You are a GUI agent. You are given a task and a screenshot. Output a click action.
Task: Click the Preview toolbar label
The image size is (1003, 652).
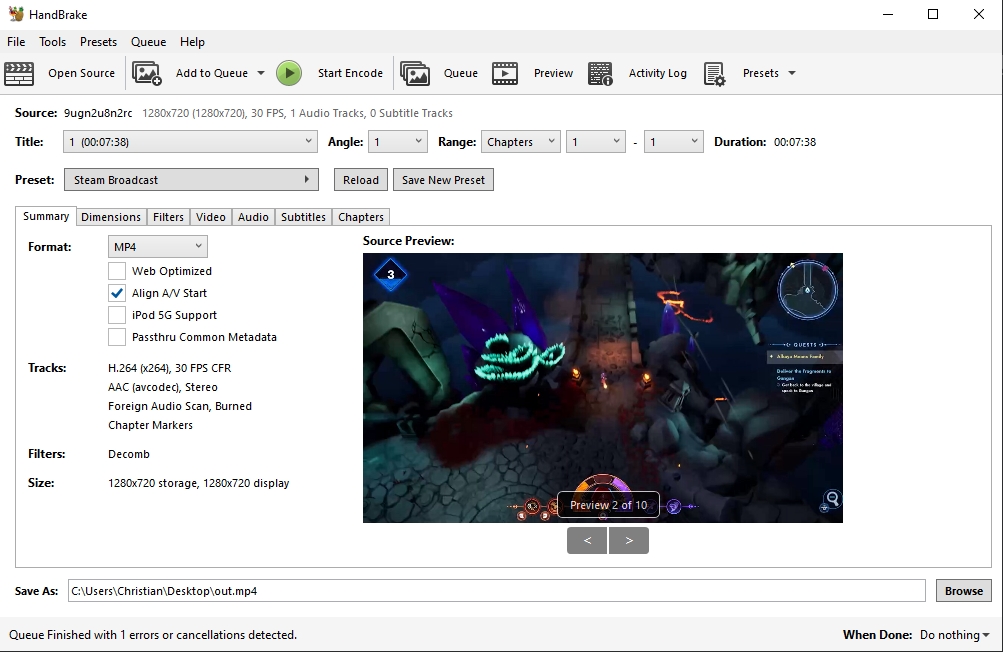(x=553, y=73)
